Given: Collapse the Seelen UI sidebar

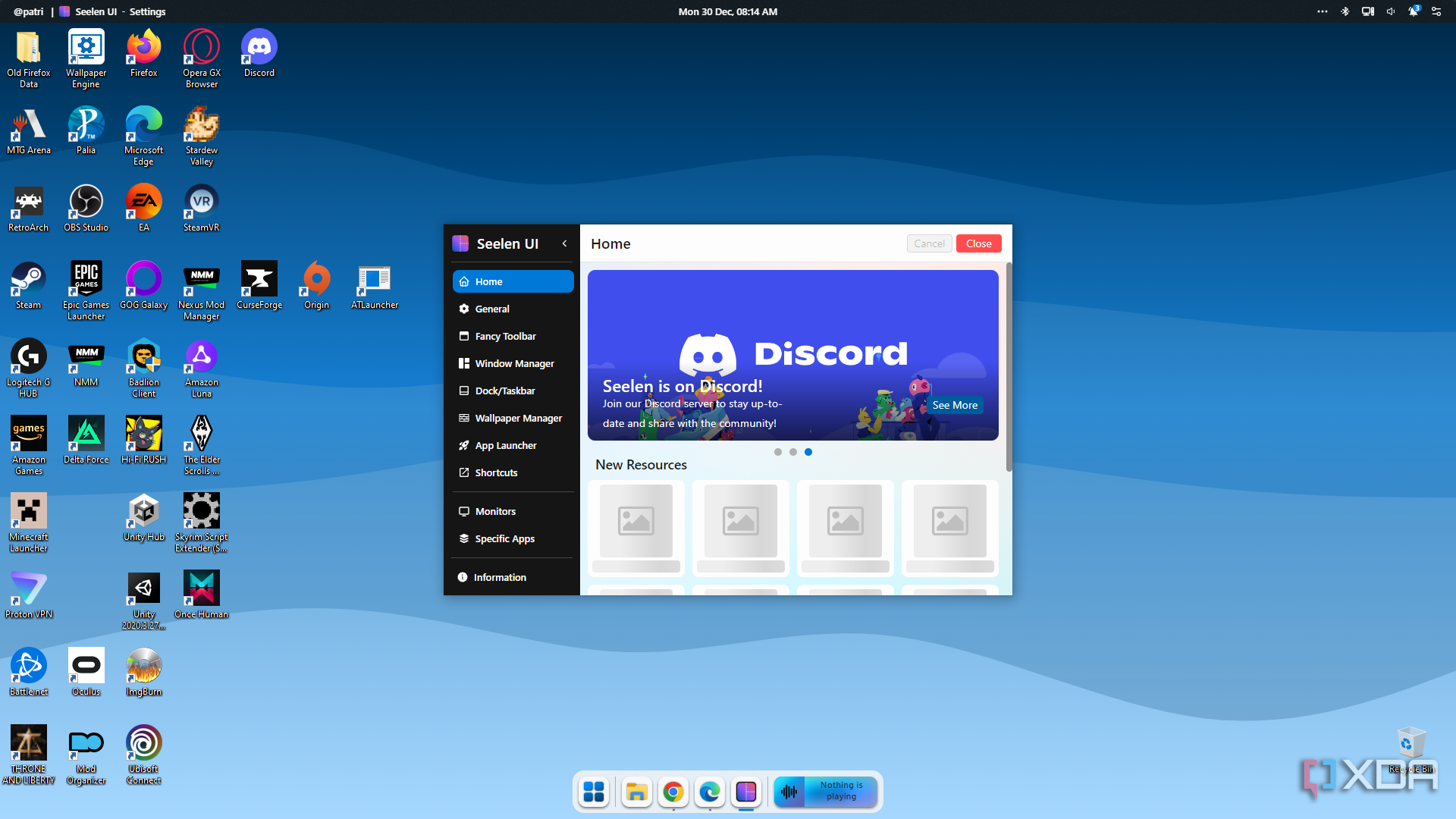Looking at the screenshot, I should click(x=565, y=244).
